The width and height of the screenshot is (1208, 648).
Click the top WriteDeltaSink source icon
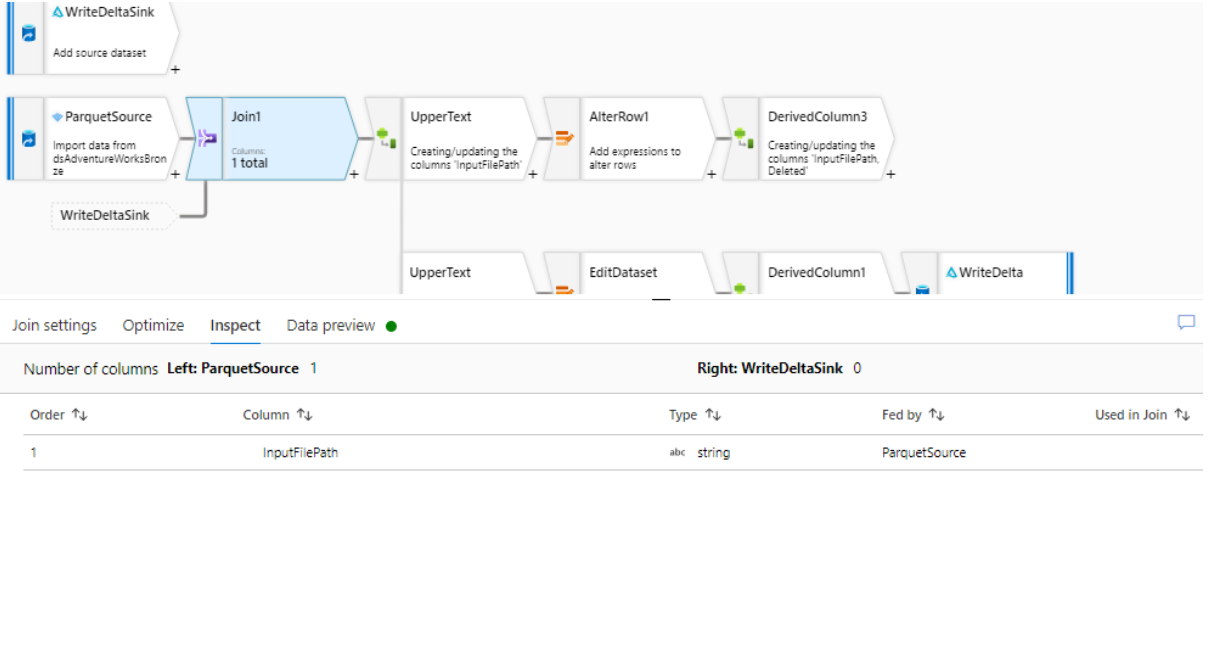coord(28,33)
